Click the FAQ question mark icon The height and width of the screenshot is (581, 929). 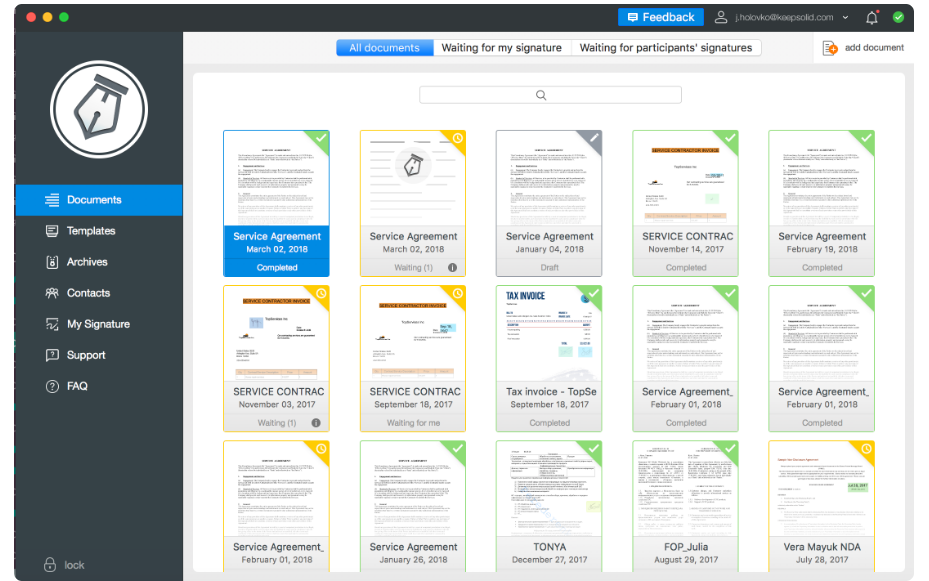click(x=52, y=386)
